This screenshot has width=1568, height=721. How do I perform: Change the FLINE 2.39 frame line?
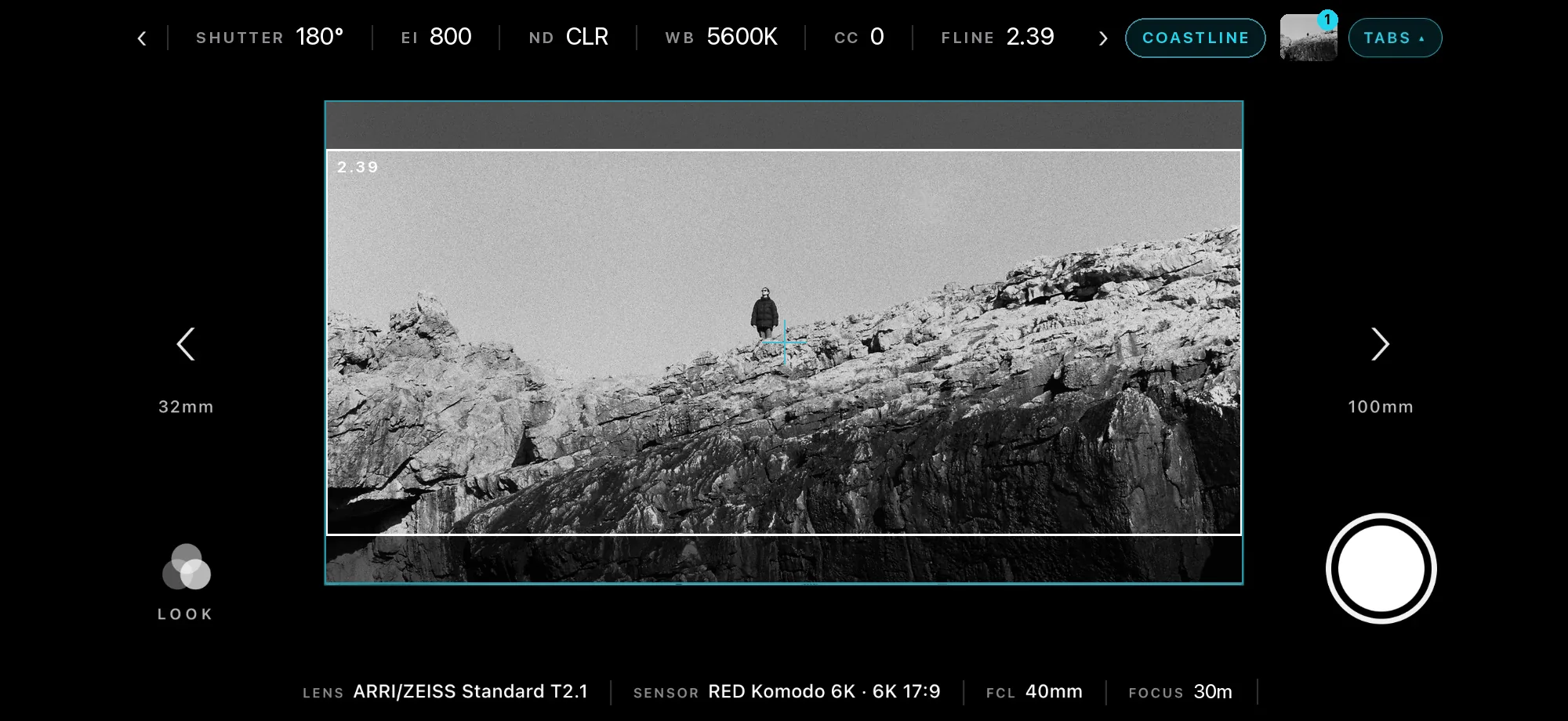(997, 37)
